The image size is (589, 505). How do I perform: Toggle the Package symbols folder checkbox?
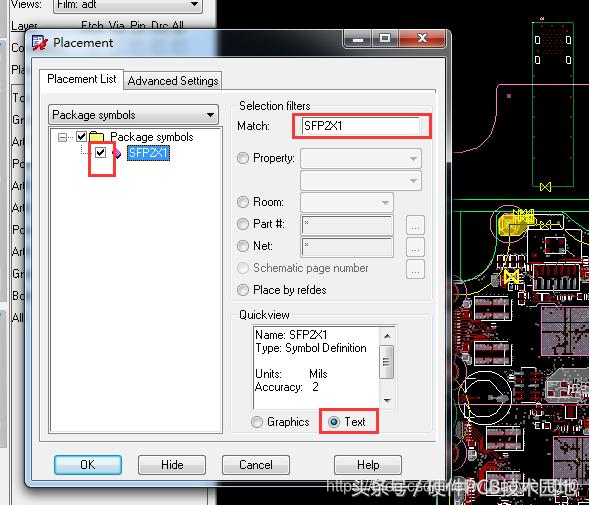coord(82,136)
